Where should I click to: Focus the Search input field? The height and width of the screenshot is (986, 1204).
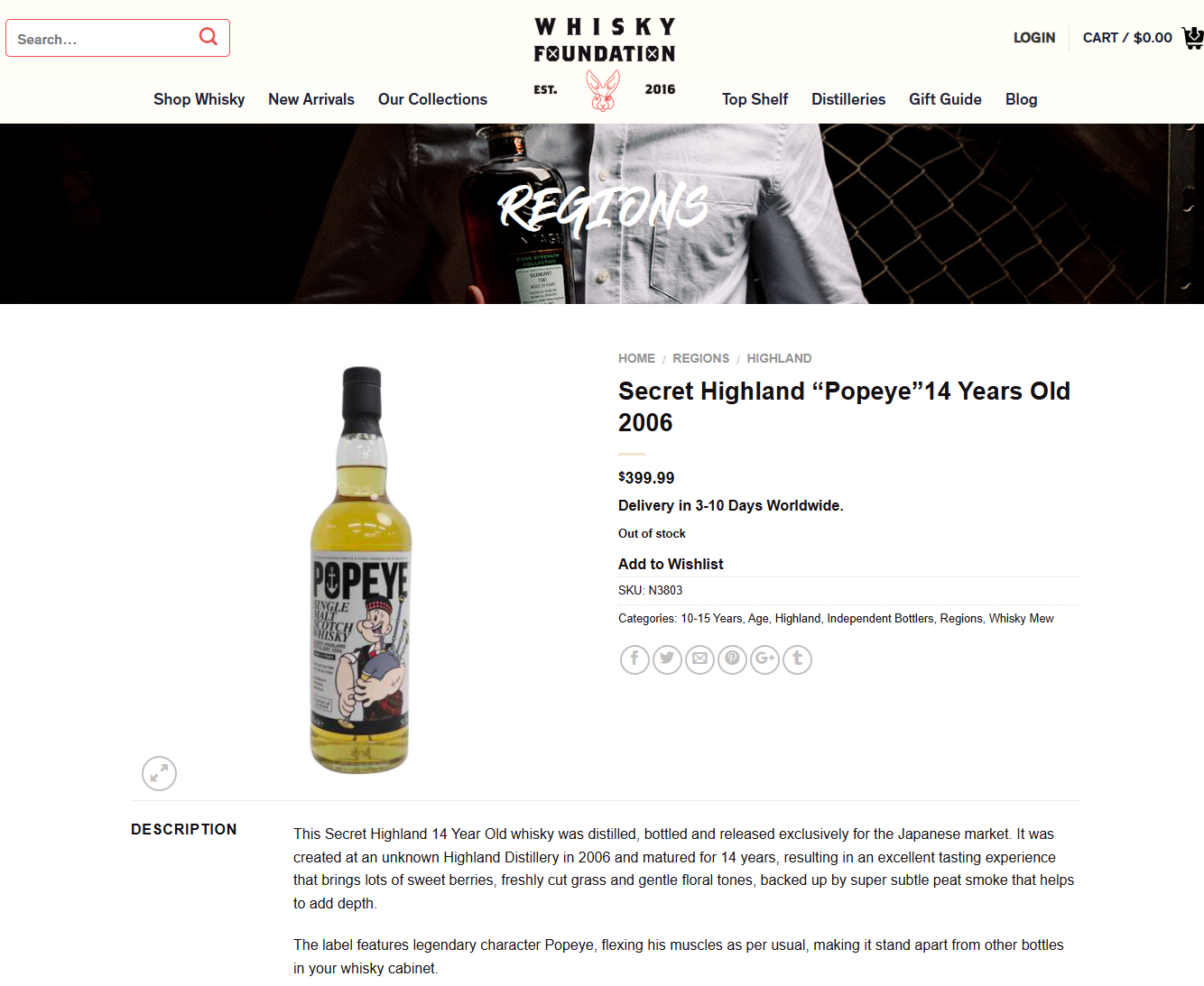[x=104, y=38]
